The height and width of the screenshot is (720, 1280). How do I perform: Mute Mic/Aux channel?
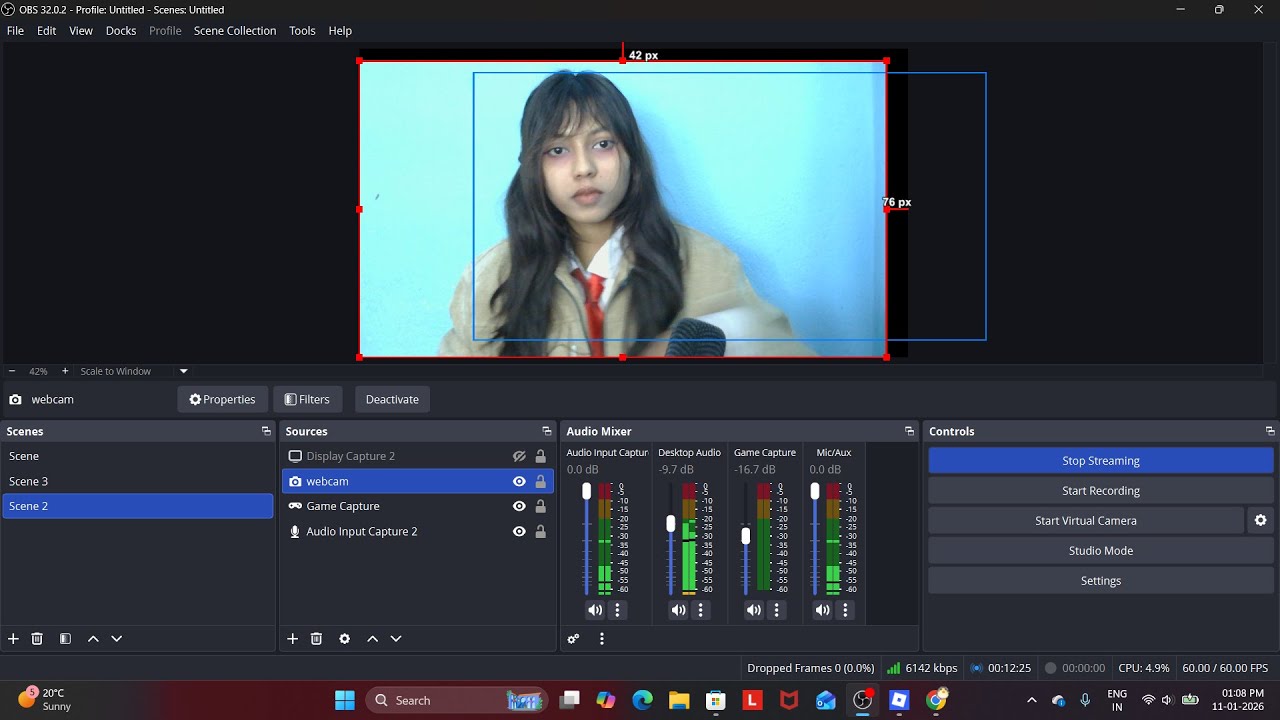822,610
